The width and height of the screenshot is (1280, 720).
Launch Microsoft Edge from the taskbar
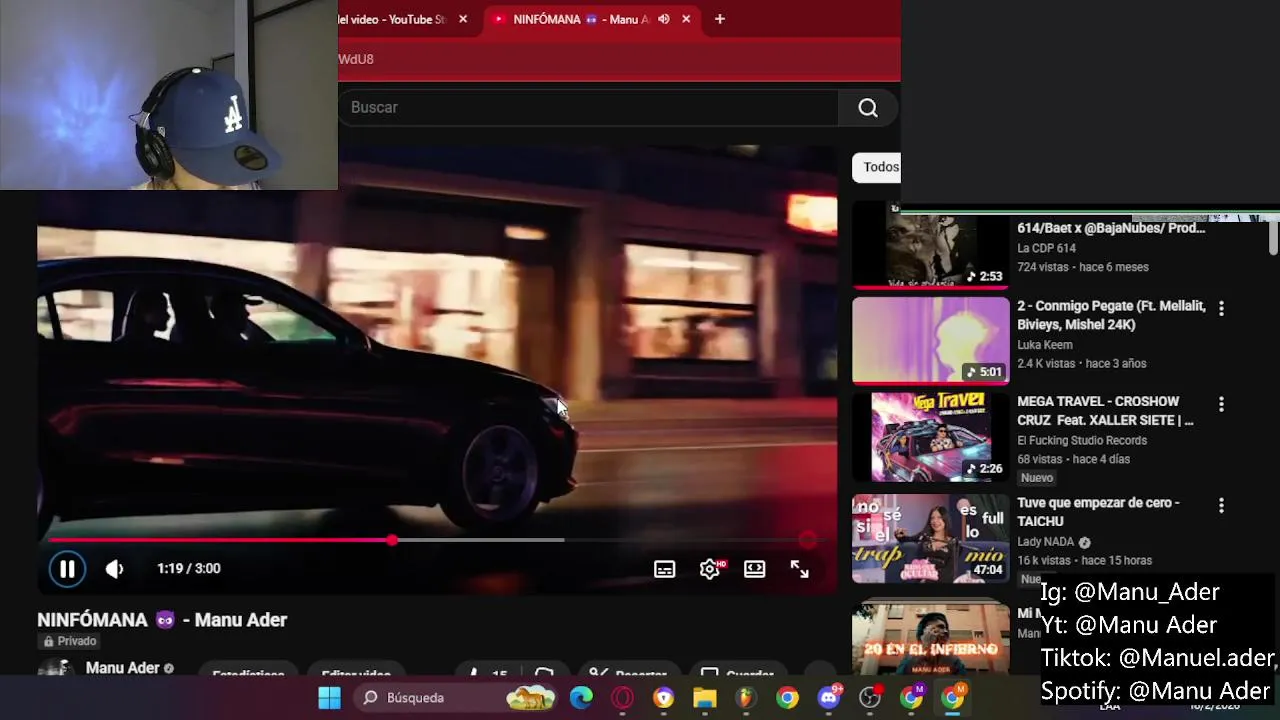click(x=581, y=698)
